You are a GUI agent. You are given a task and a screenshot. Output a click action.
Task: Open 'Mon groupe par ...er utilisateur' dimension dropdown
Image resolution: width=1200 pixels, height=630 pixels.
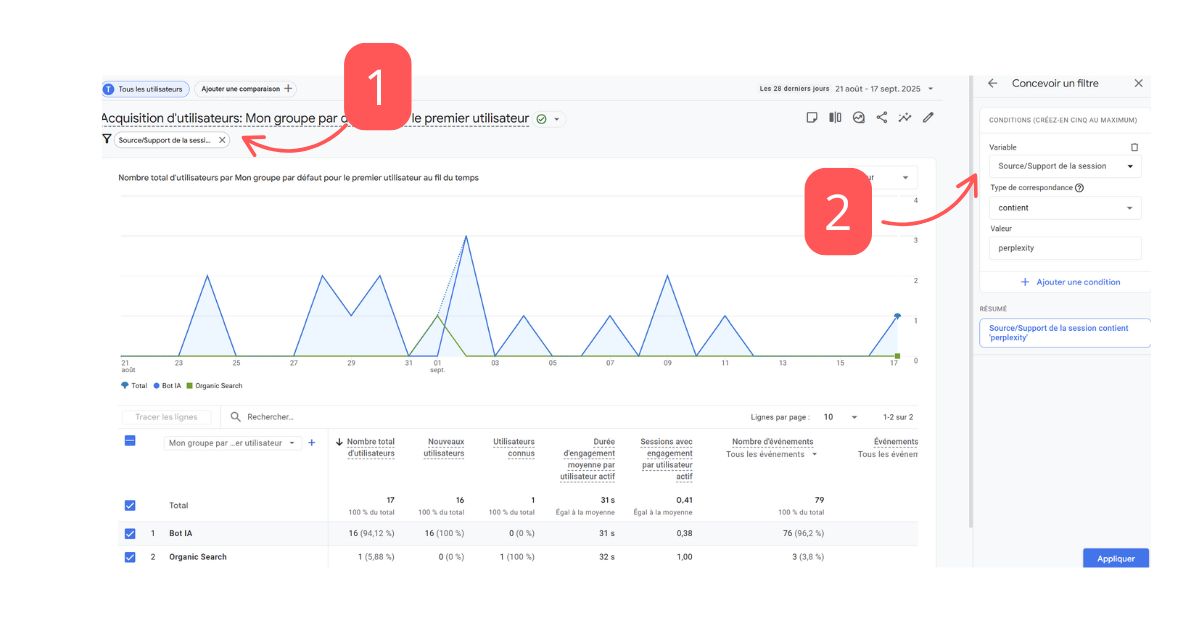pyautogui.click(x=232, y=443)
